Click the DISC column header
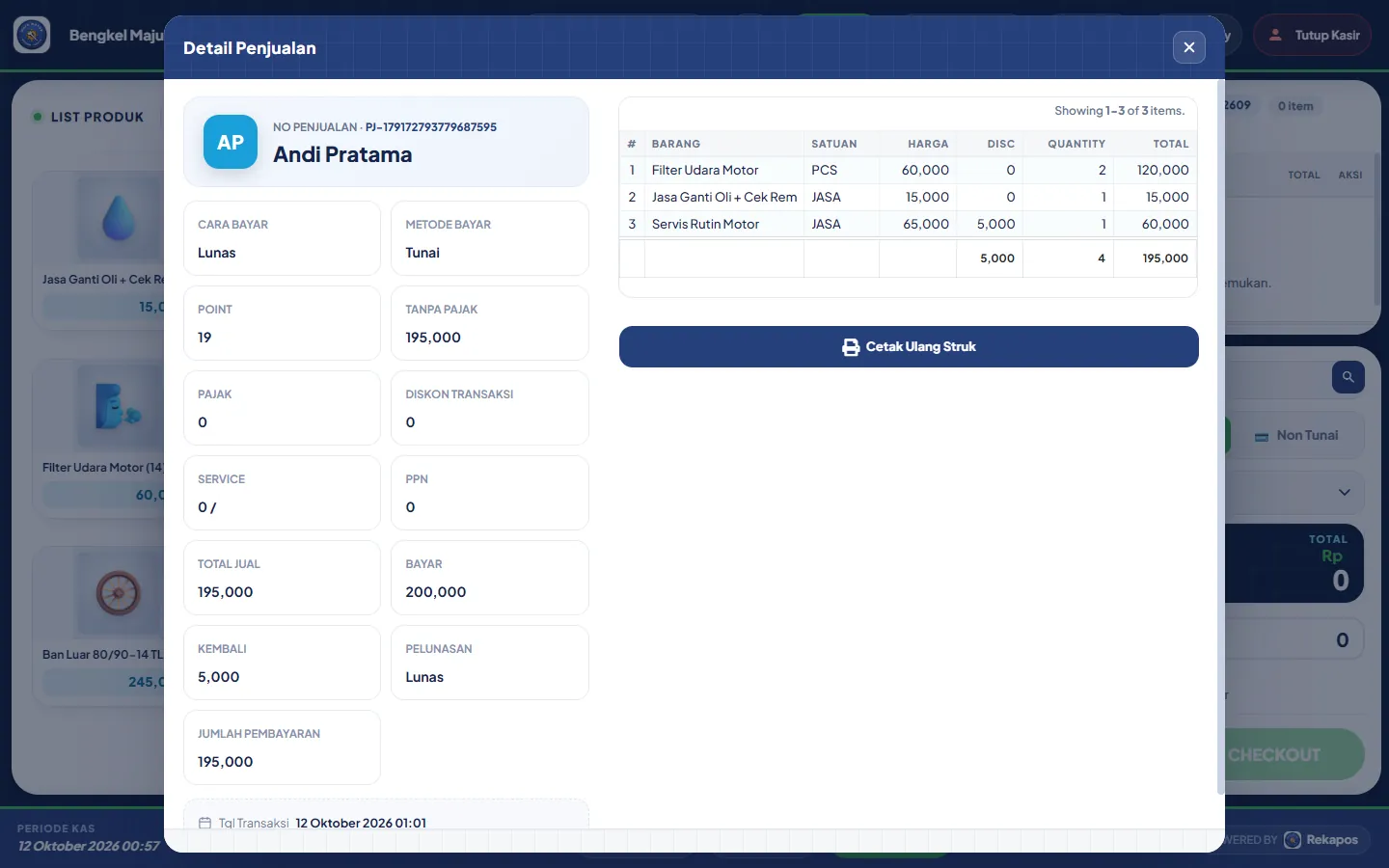This screenshot has height=868, width=1389. pos(1001,144)
